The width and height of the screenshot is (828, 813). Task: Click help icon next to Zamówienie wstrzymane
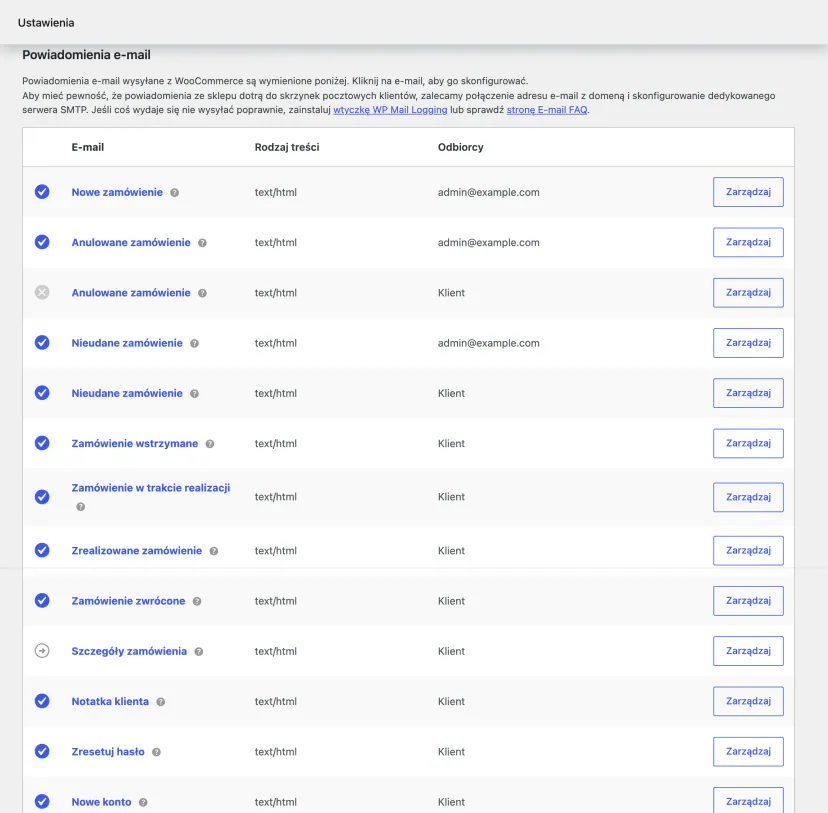pos(210,444)
